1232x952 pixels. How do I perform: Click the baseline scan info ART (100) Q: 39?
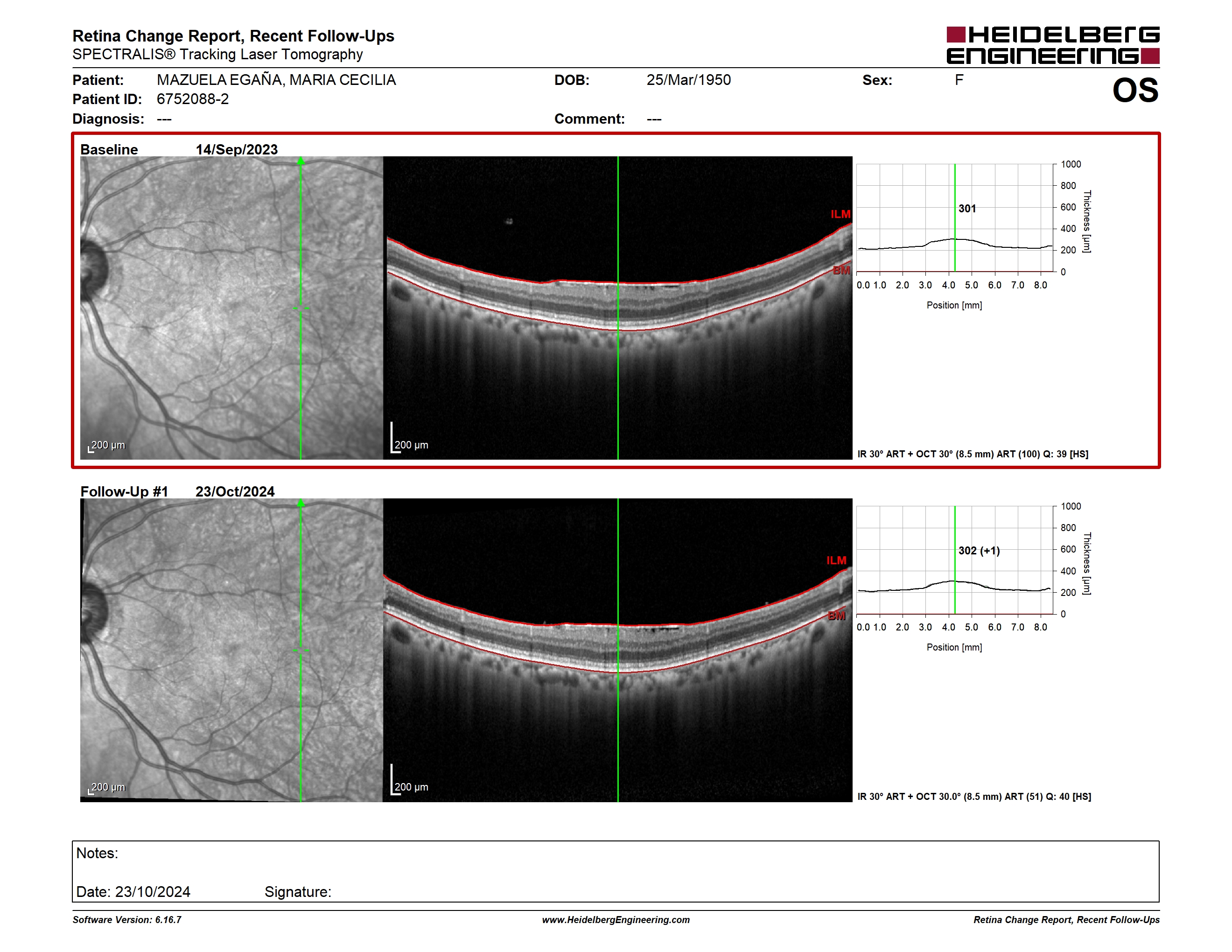click(x=973, y=454)
